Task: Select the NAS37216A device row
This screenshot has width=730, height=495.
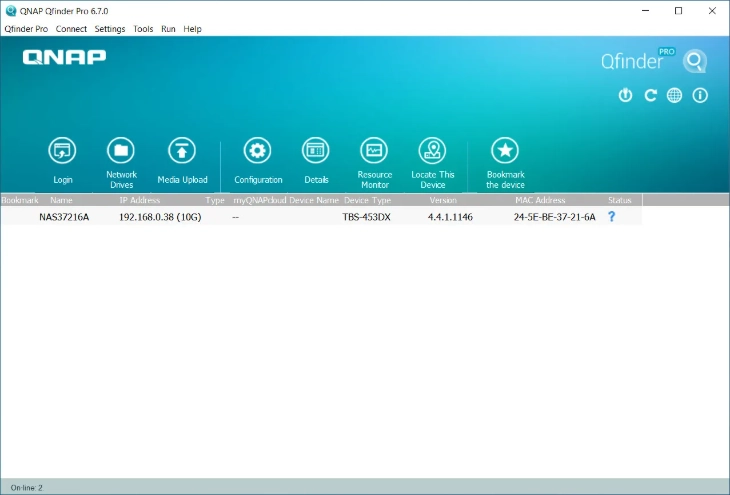Action: pyautogui.click(x=321, y=217)
